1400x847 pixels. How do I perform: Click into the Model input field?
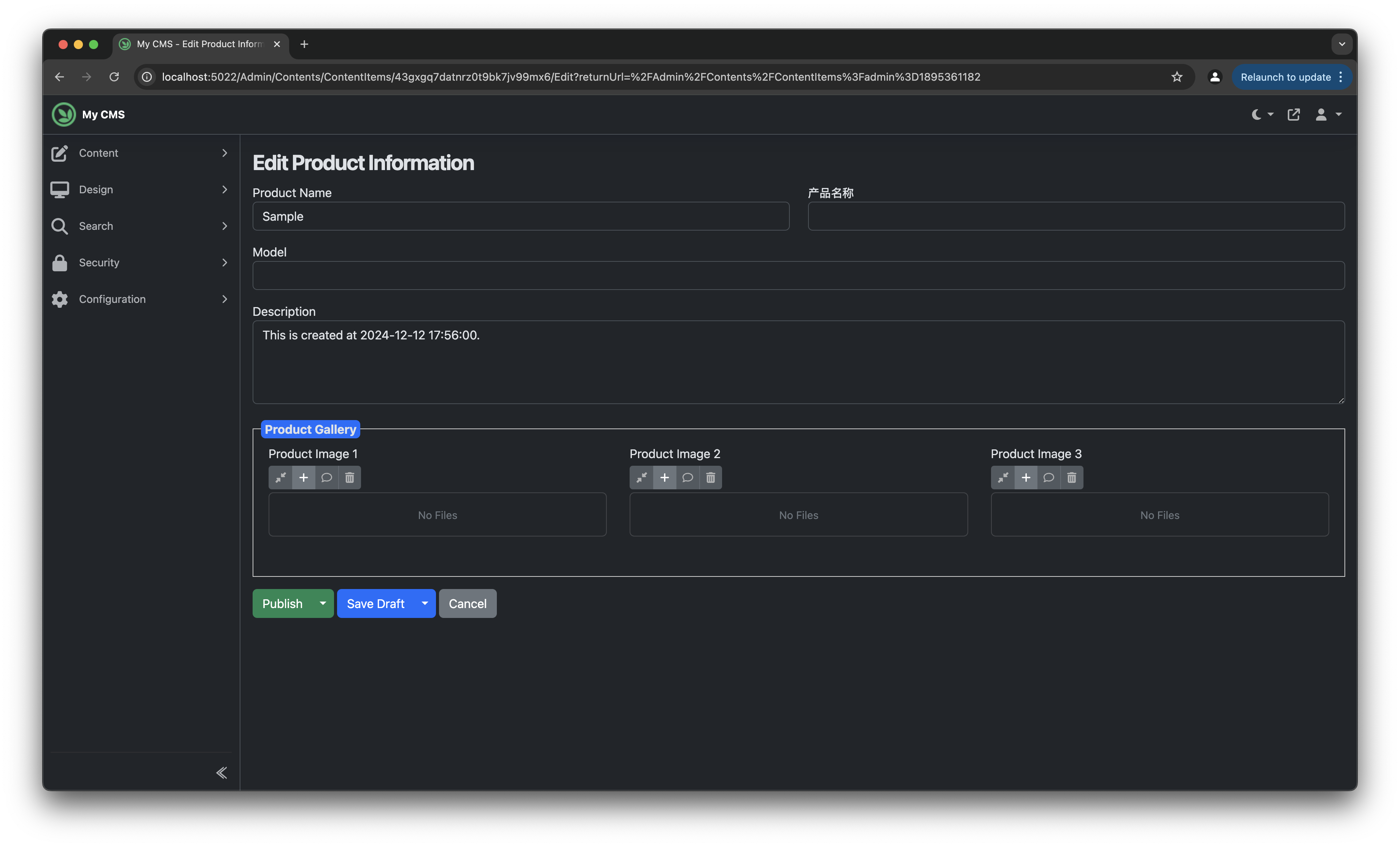coord(798,276)
